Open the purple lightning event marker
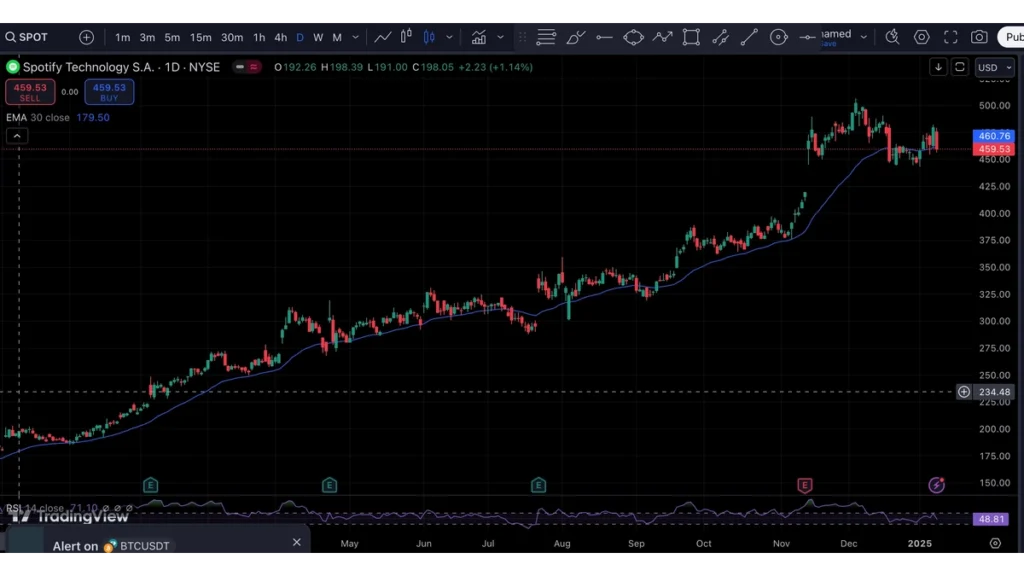Screen dimensions: 1024x576 pyautogui.click(x=936, y=485)
